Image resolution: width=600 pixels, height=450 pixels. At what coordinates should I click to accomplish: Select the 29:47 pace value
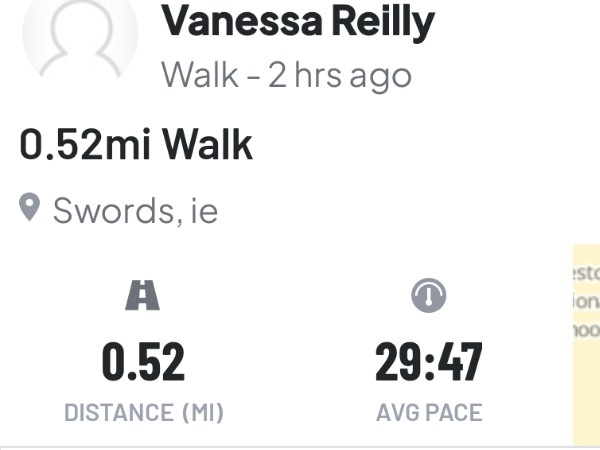428,361
